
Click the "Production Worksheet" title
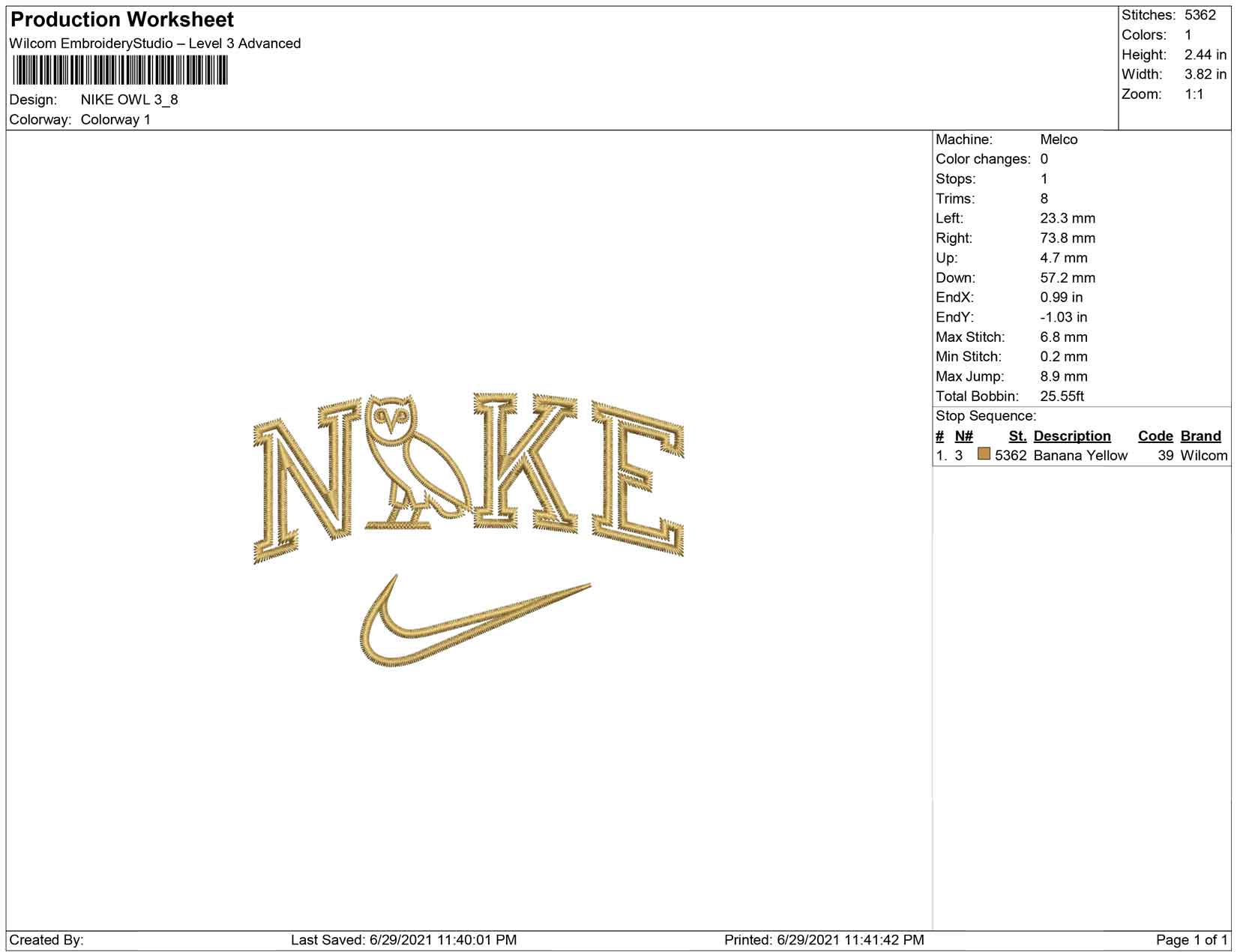click(122, 19)
